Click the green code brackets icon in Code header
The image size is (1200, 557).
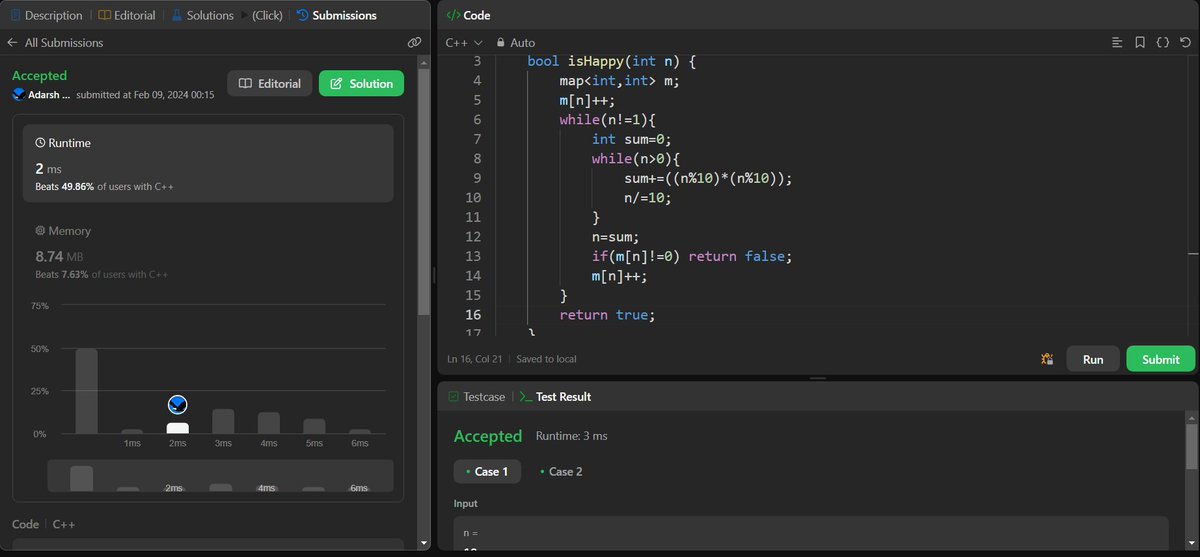click(x=452, y=15)
